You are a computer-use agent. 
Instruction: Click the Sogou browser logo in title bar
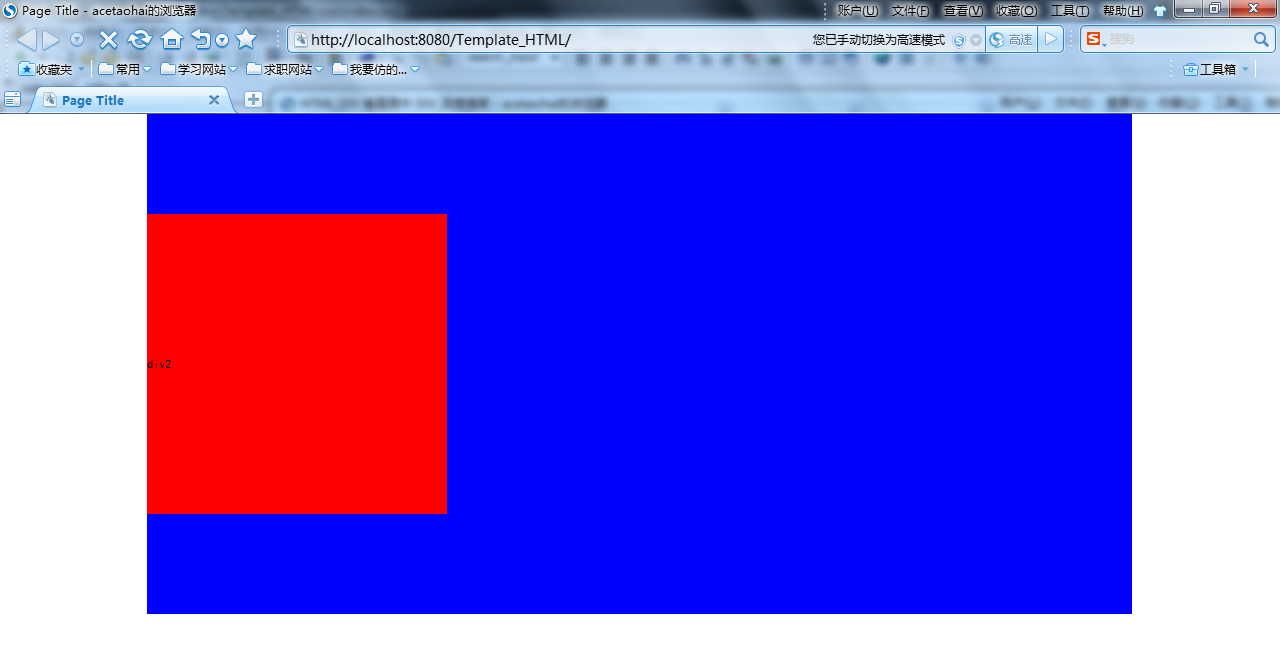point(10,10)
